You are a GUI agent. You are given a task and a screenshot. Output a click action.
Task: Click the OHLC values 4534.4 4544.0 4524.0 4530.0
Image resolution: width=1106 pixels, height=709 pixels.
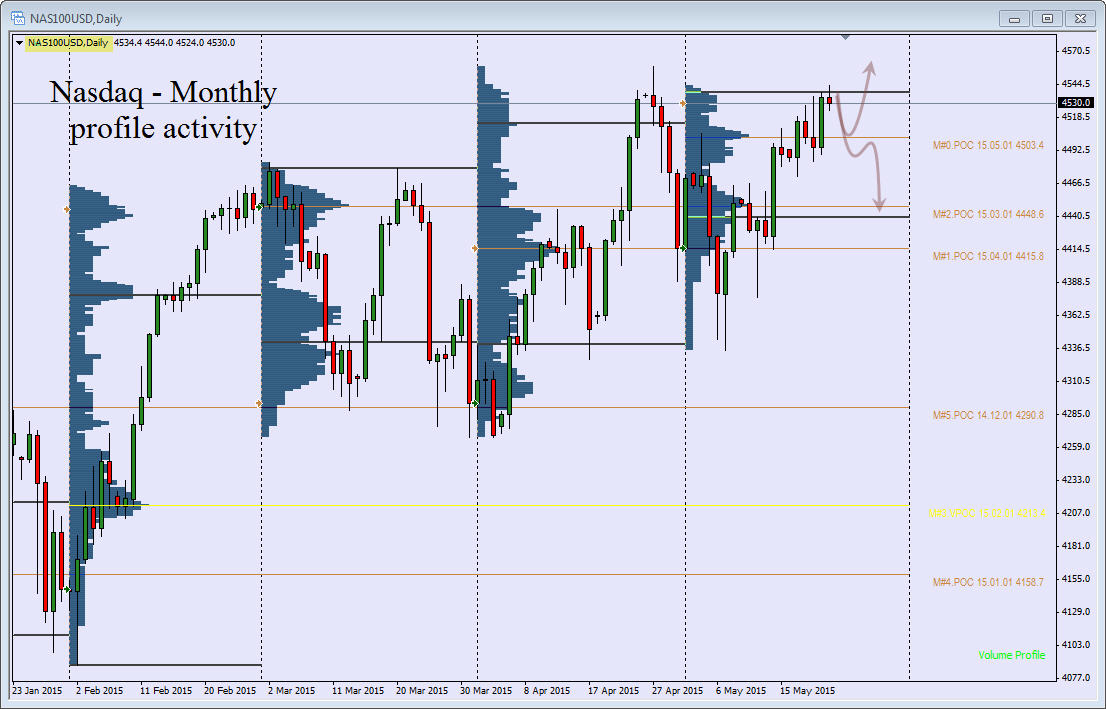pyautogui.click(x=174, y=43)
